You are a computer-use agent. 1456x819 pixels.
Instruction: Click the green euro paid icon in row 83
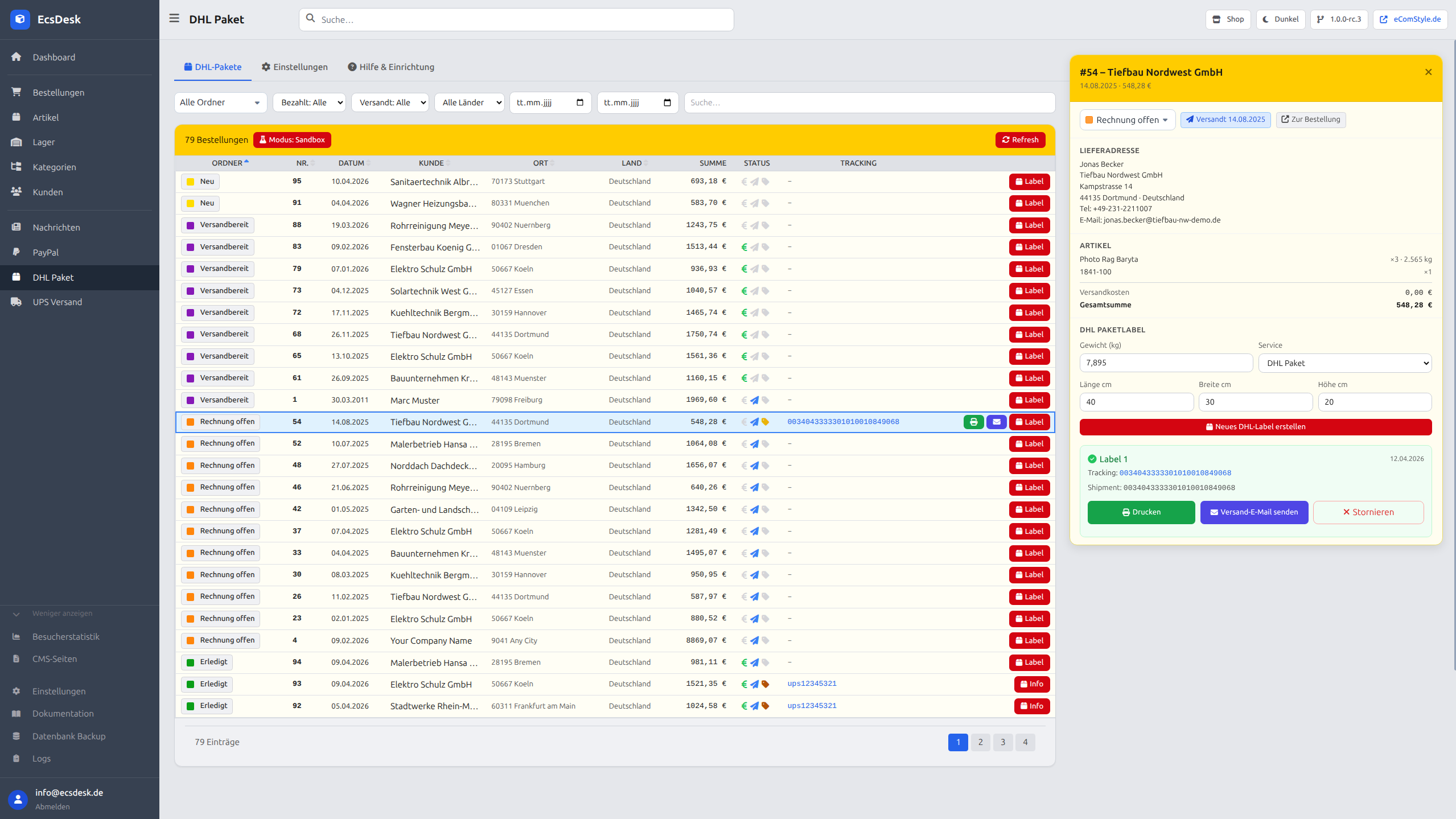744,247
